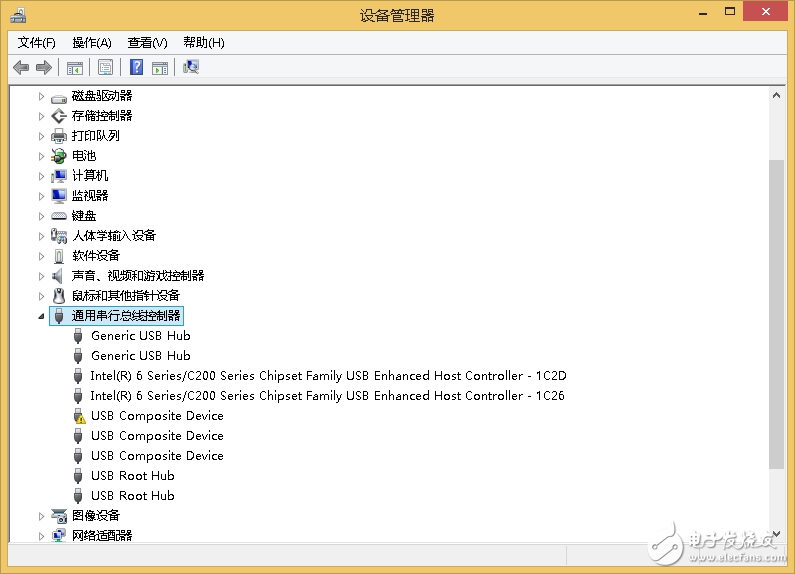Click the 电池 battery icon
795x574 pixels.
pos(59,156)
